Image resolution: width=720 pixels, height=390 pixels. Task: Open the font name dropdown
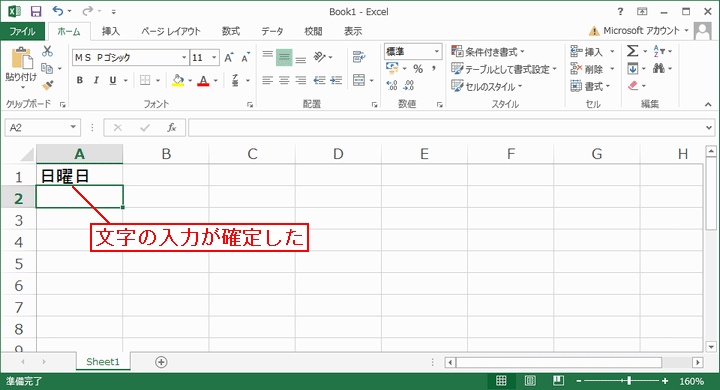[184, 57]
